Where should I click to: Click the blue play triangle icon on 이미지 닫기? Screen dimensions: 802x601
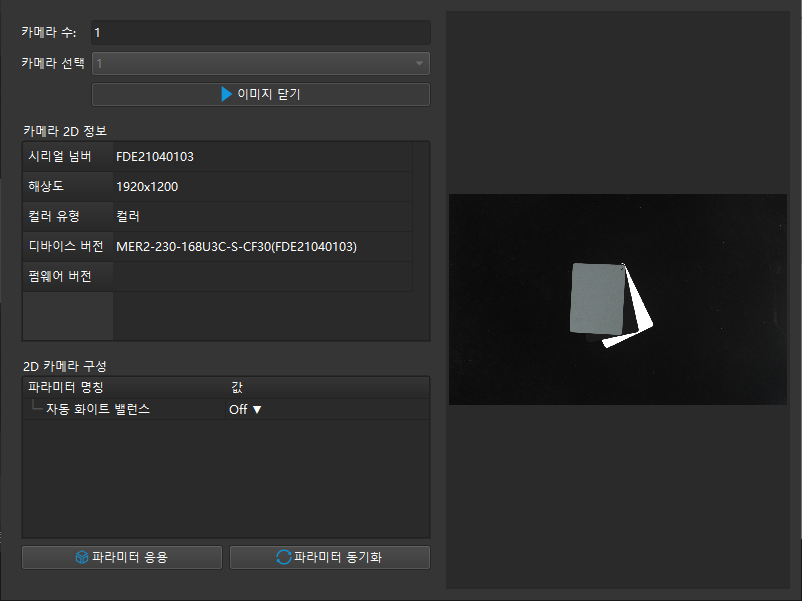pyautogui.click(x=227, y=94)
